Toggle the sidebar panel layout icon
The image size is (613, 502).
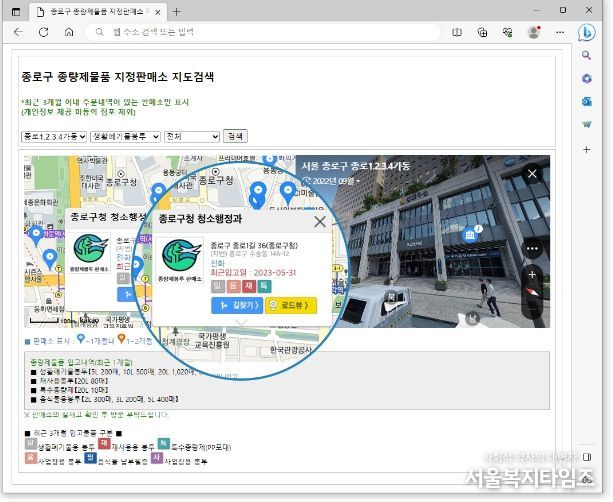point(586,457)
